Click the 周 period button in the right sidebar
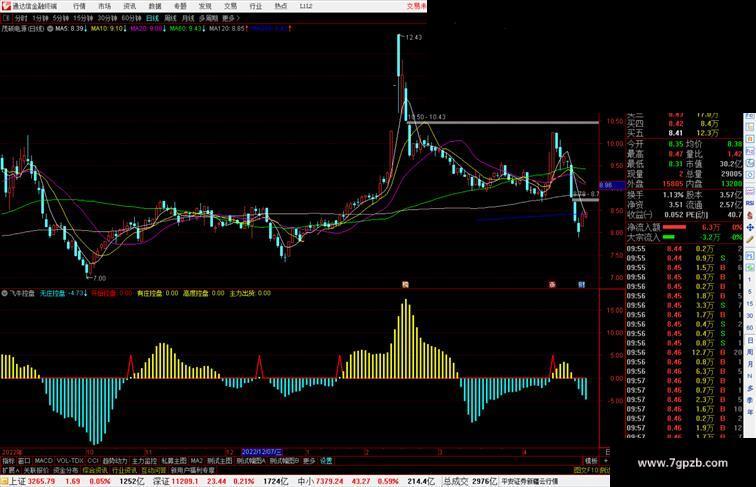 750,352
